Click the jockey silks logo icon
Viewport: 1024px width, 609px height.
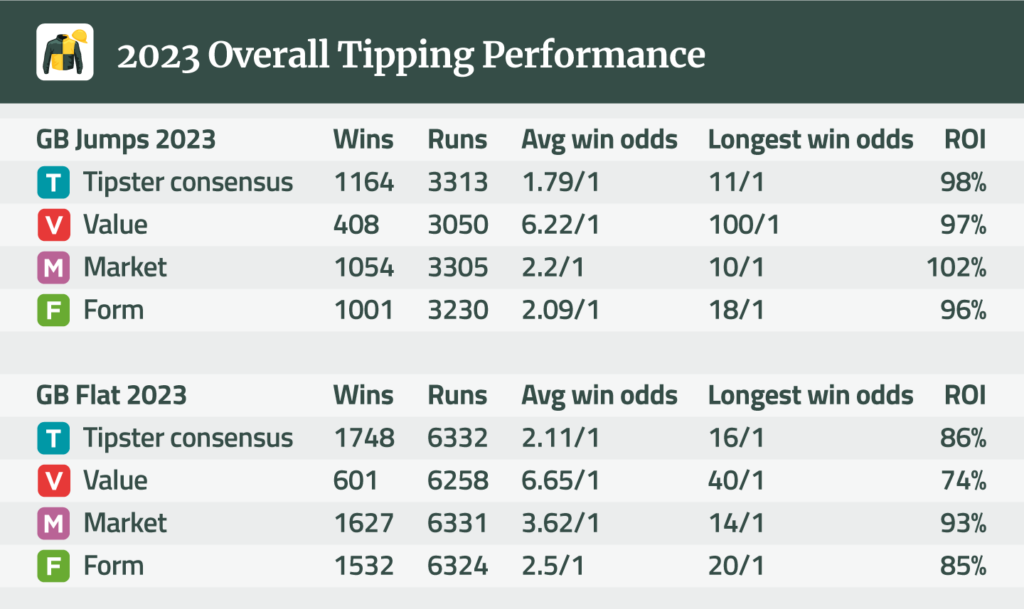pos(65,53)
